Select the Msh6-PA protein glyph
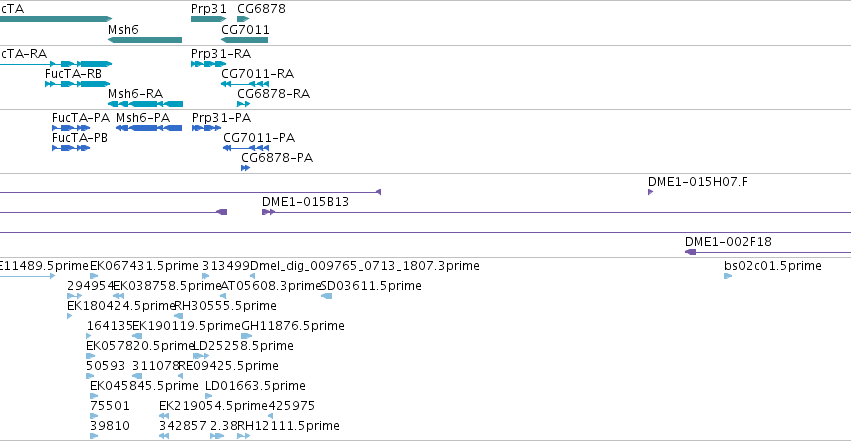This screenshot has width=851, height=441. [x=149, y=128]
